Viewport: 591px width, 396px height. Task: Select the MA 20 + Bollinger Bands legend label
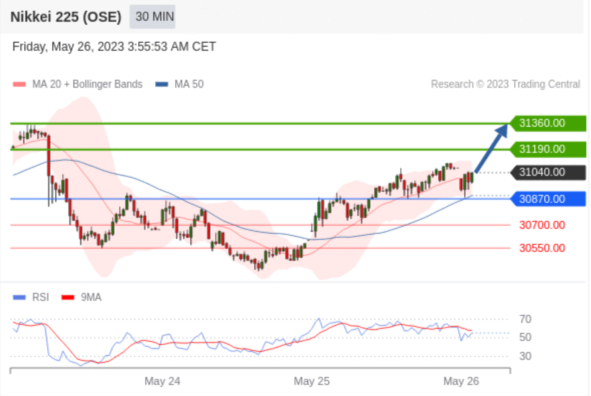tap(87, 84)
